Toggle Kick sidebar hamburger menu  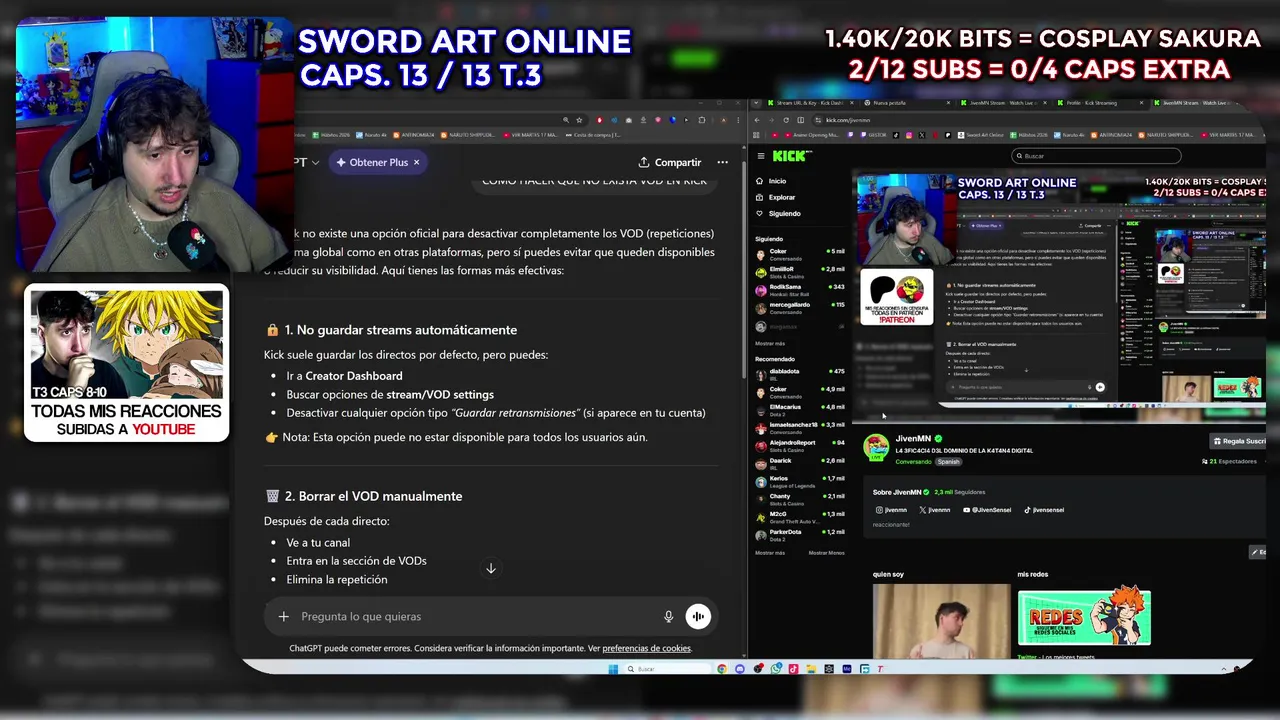click(761, 156)
